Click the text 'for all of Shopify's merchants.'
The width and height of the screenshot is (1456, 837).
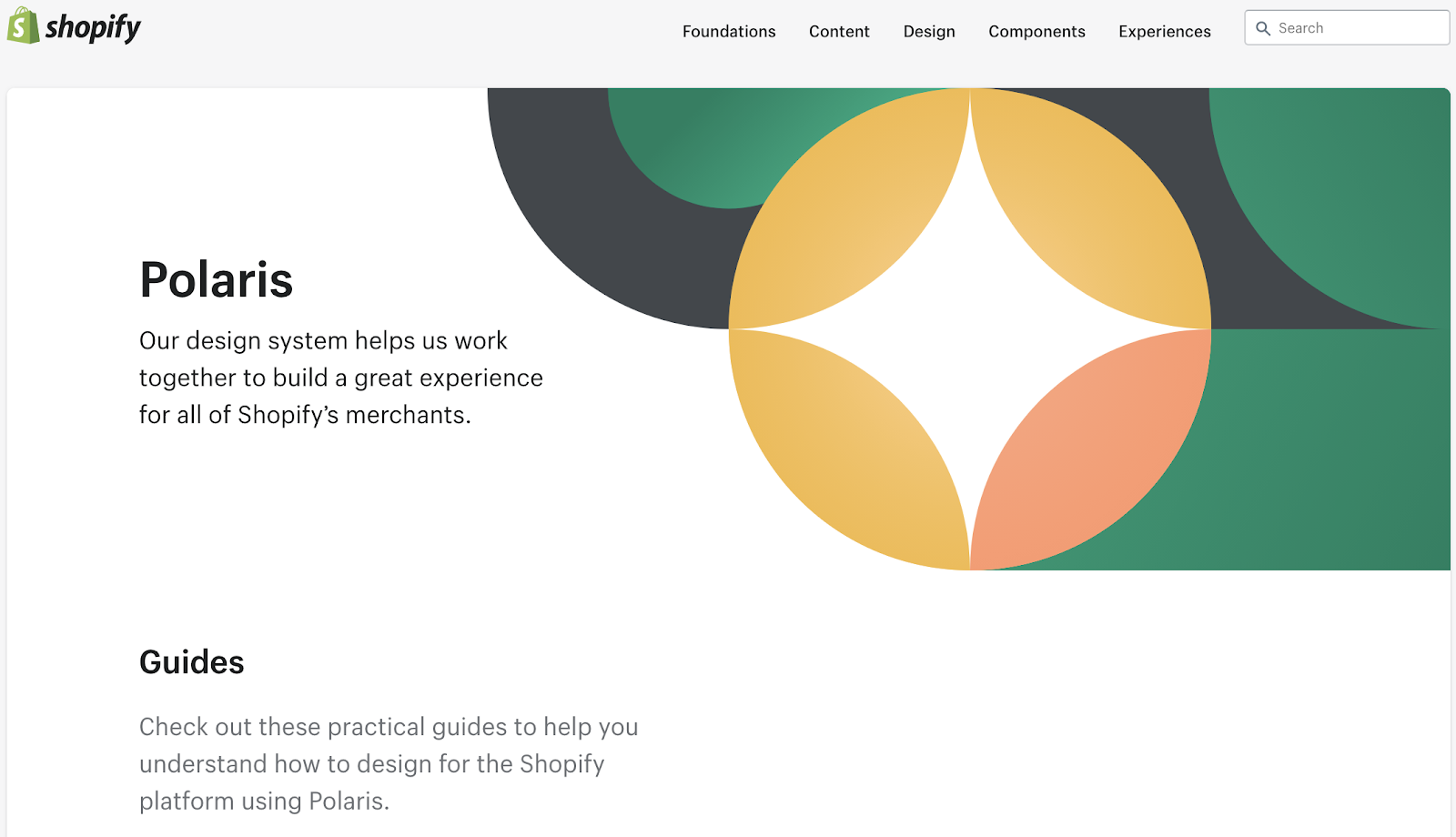(x=305, y=415)
